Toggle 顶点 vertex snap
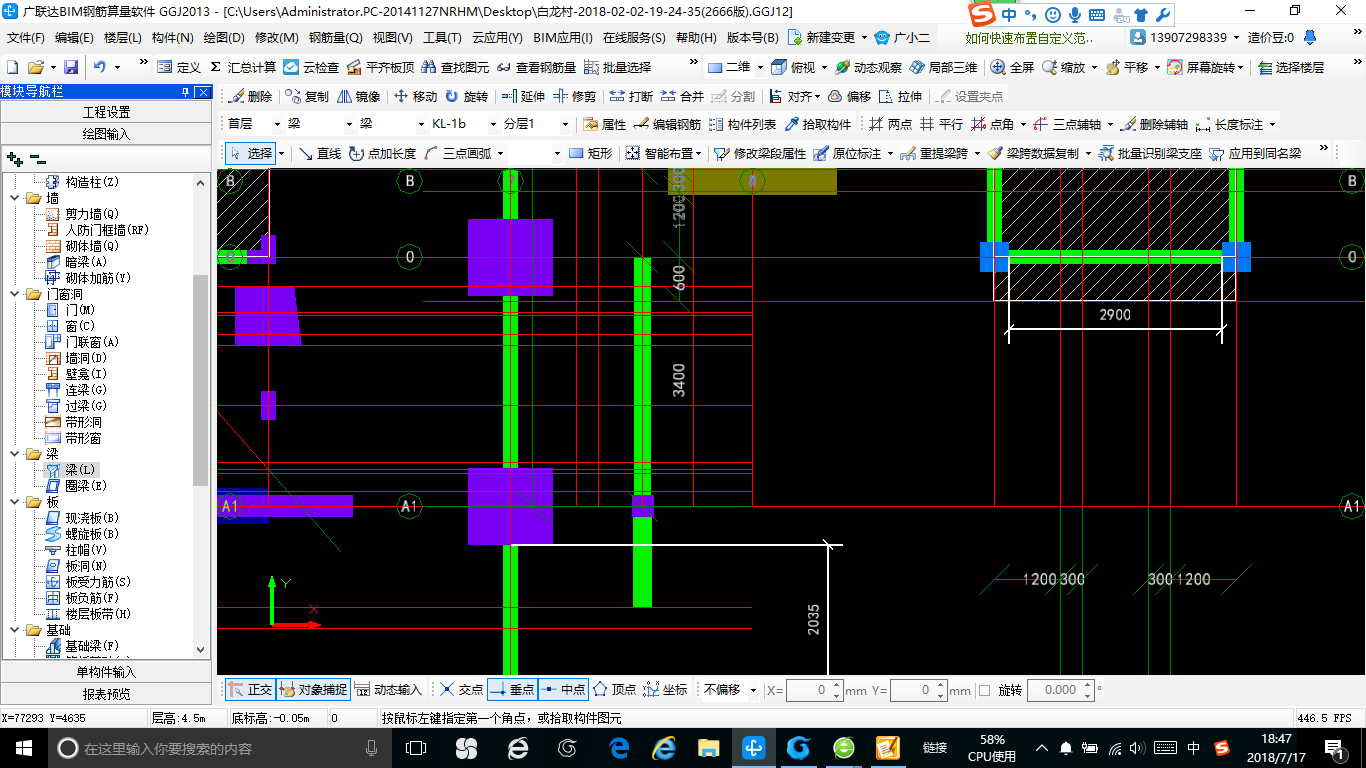Image resolution: width=1366 pixels, height=768 pixels. coord(614,690)
